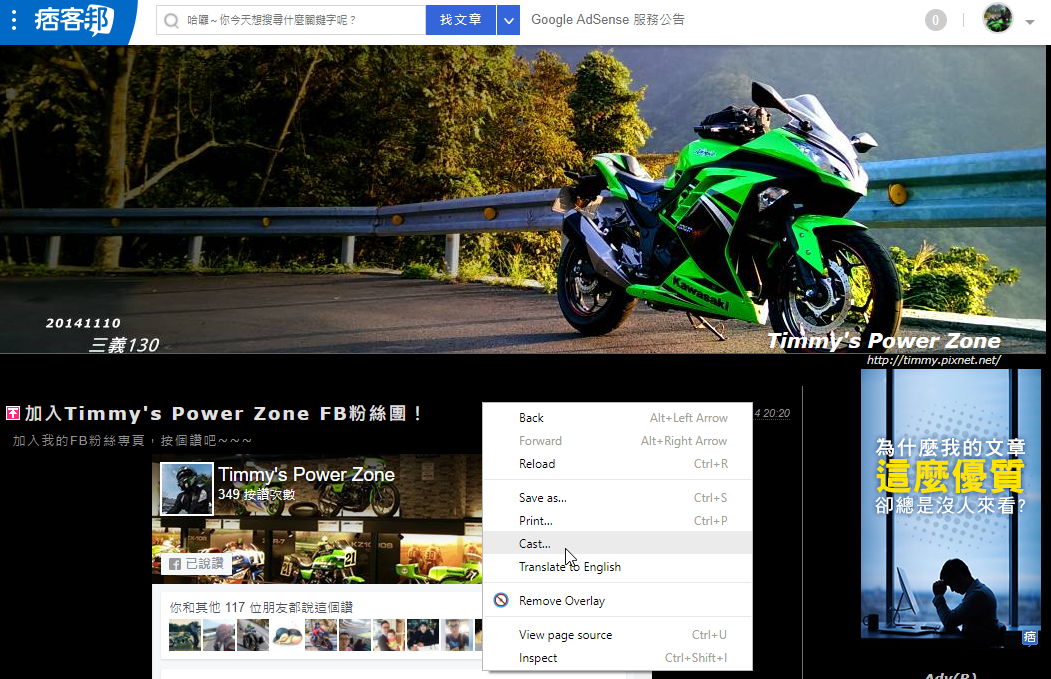Open Timmy's Power Zone Facebook page title

click(306, 475)
